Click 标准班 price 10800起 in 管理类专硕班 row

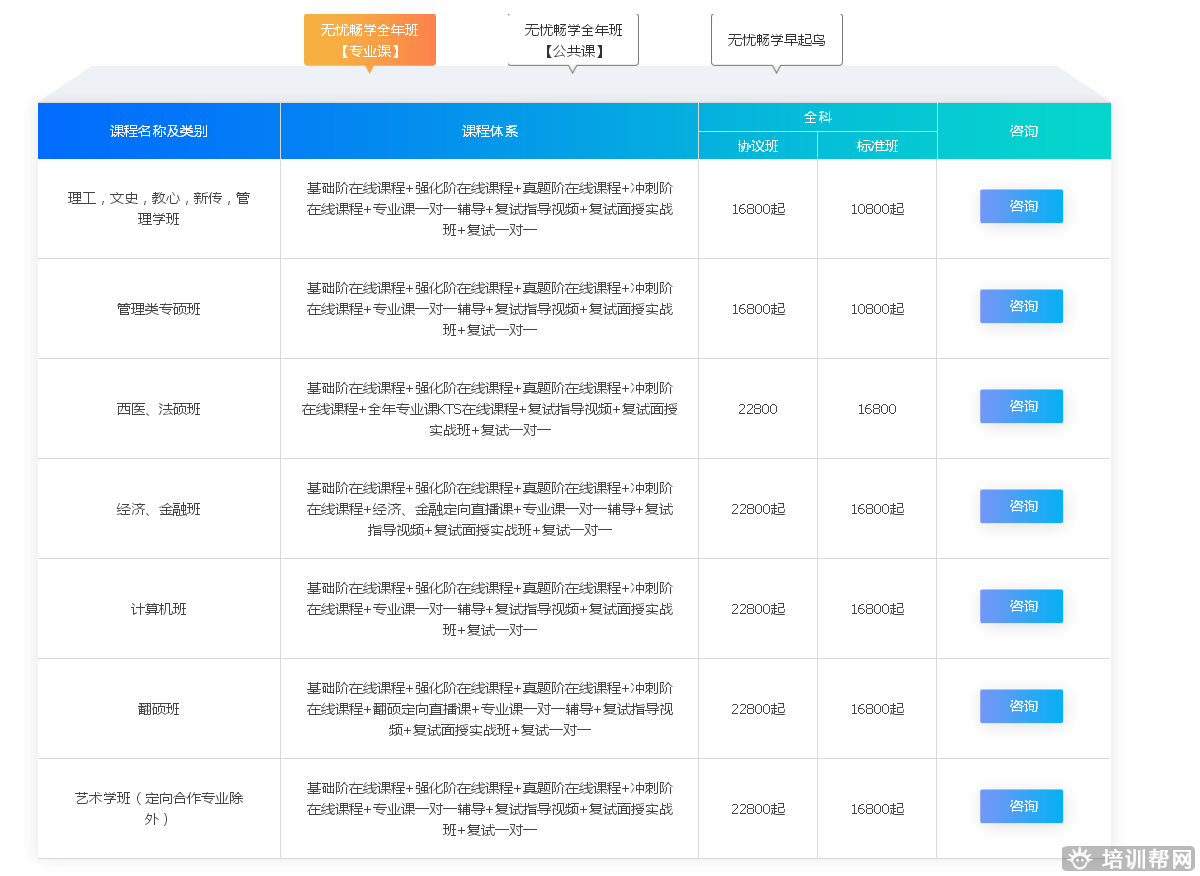(x=877, y=309)
